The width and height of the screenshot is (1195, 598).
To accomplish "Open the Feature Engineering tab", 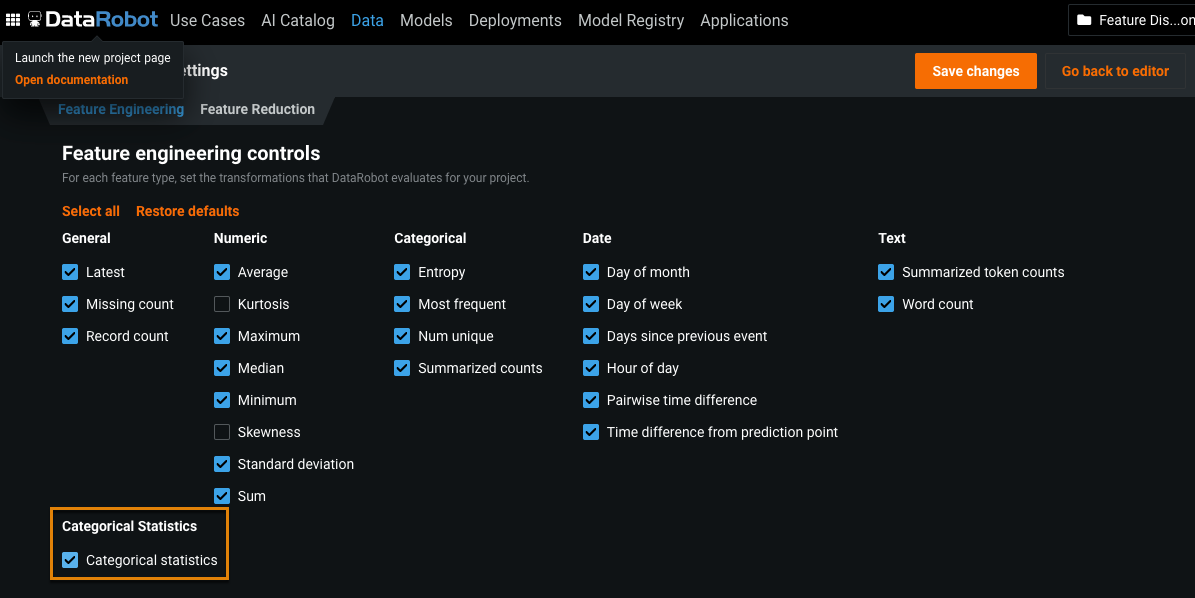I will 121,109.
